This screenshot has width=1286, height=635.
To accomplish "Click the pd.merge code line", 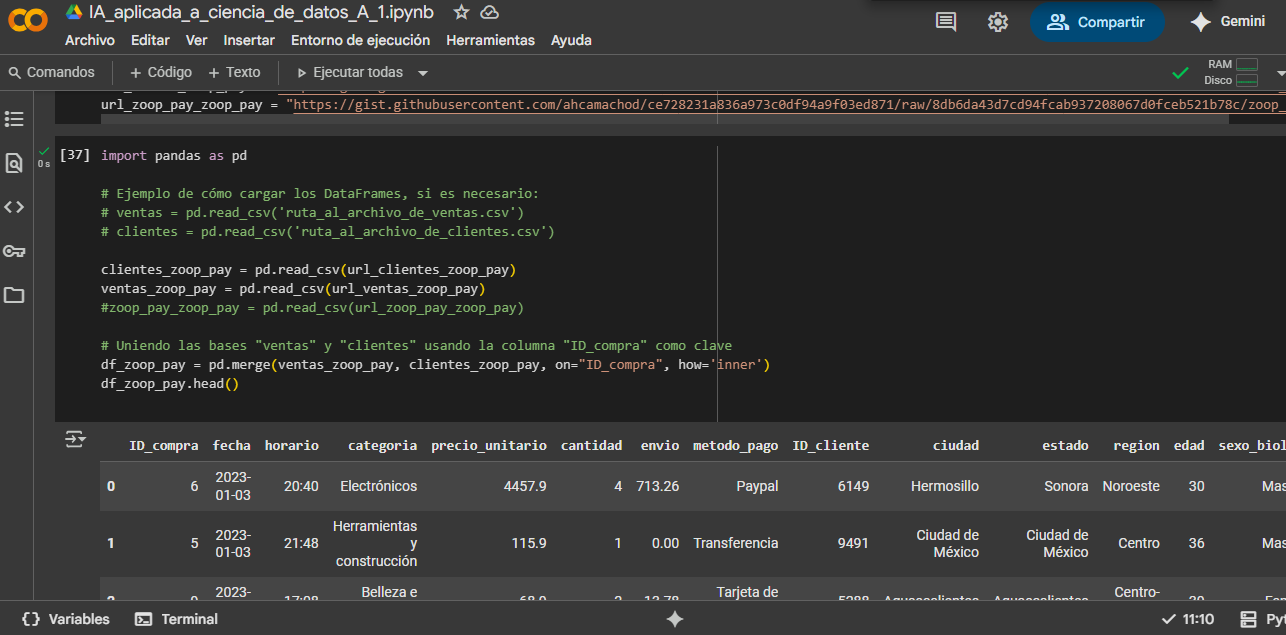I will (436, 365).
